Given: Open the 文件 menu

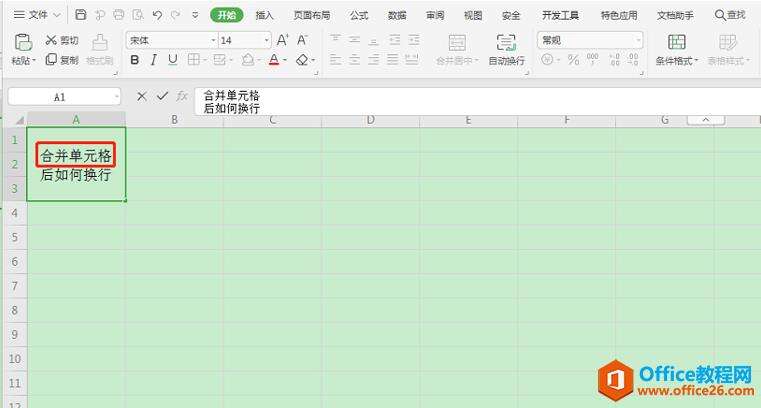Looking at the screenshot, I should pos(38,15).
